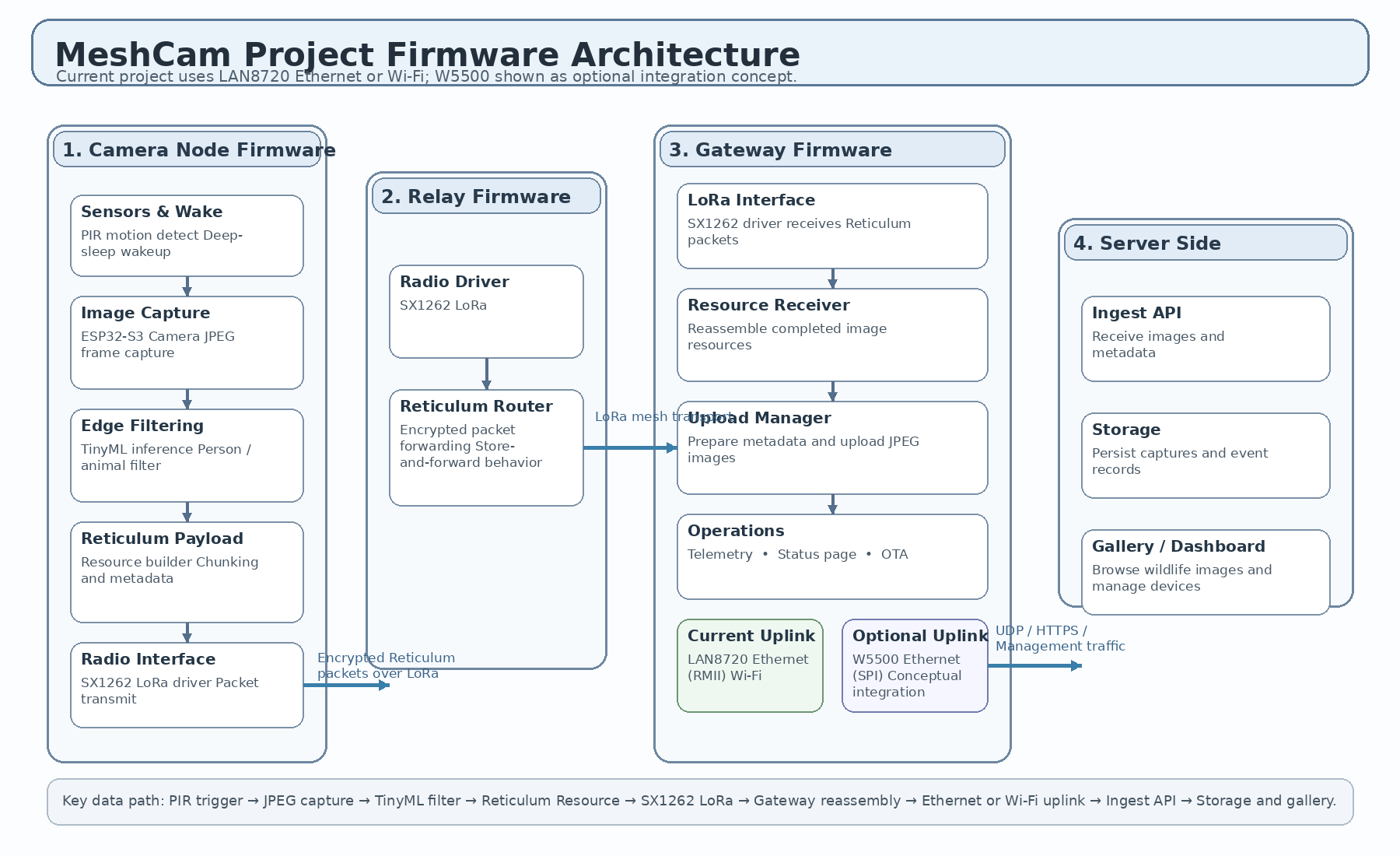Select the Gallery / Dashboard block

1206,572
